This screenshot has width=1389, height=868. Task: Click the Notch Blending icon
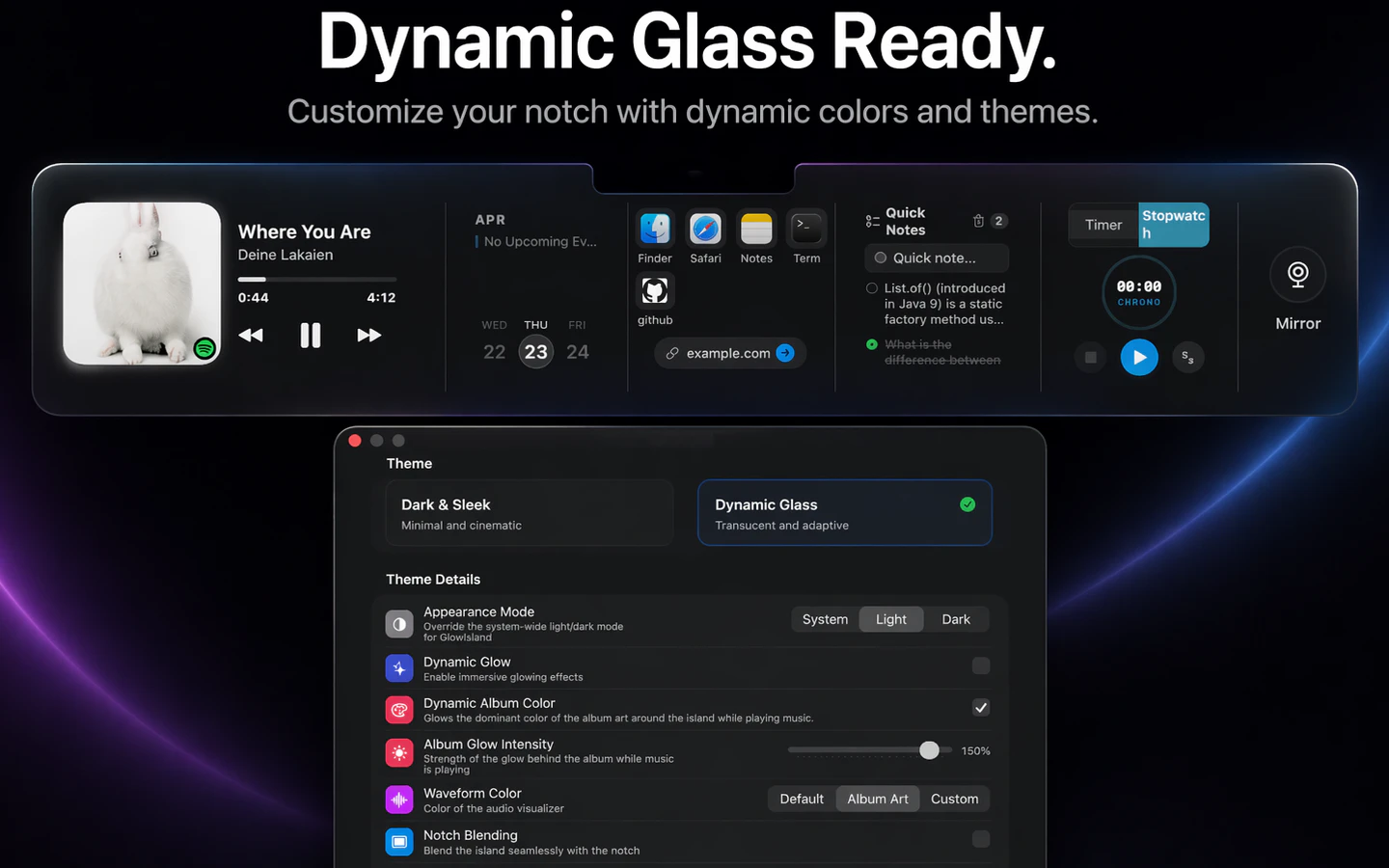(x=399, y=842)
